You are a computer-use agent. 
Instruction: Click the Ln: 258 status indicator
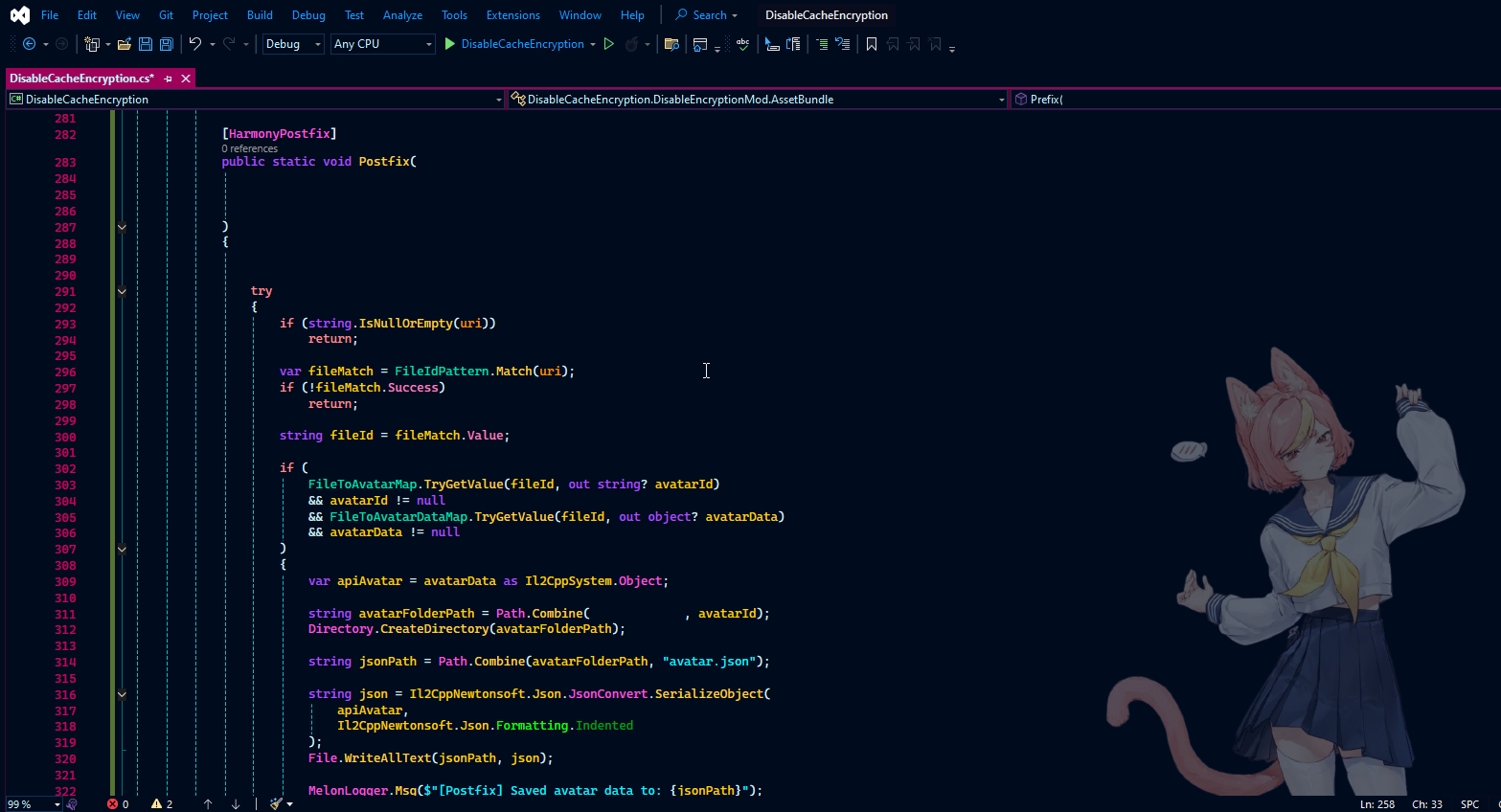[1377, 804]
